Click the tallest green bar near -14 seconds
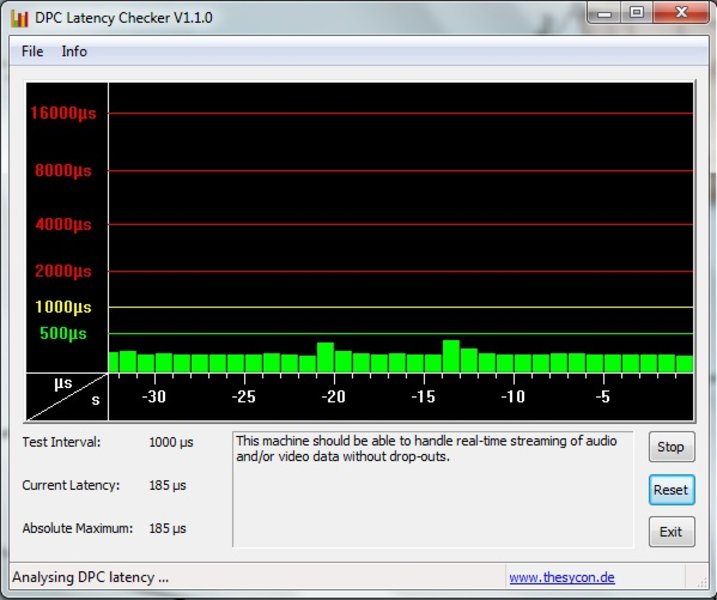Screen dimensions: 717x600 point(451,357)
